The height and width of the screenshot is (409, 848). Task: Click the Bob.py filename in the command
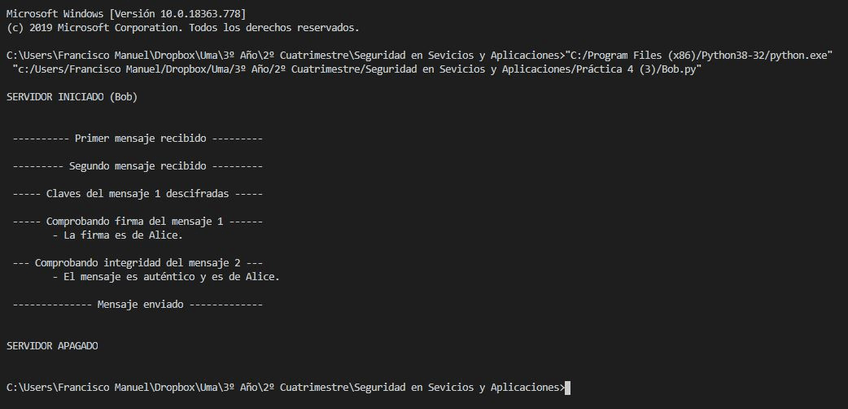click(677, 70)
